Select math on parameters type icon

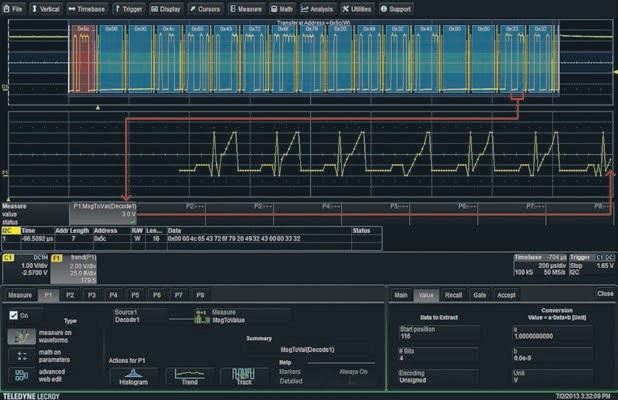(x=22, y=356)
